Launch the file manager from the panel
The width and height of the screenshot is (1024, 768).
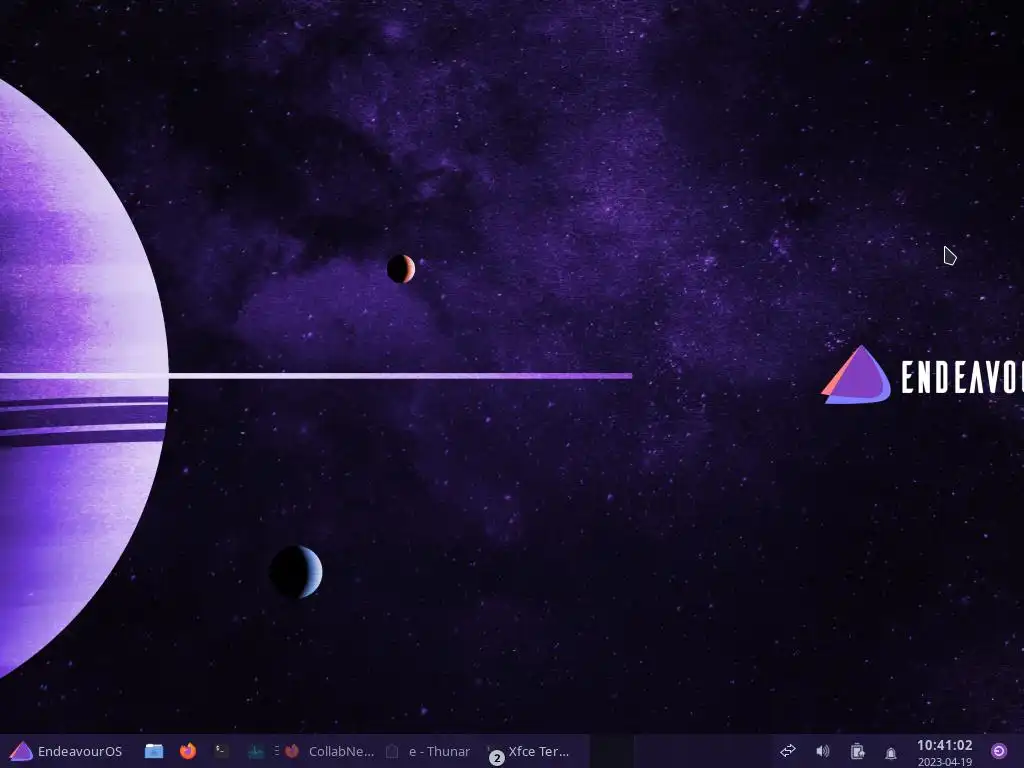click(x=154, y=751)
